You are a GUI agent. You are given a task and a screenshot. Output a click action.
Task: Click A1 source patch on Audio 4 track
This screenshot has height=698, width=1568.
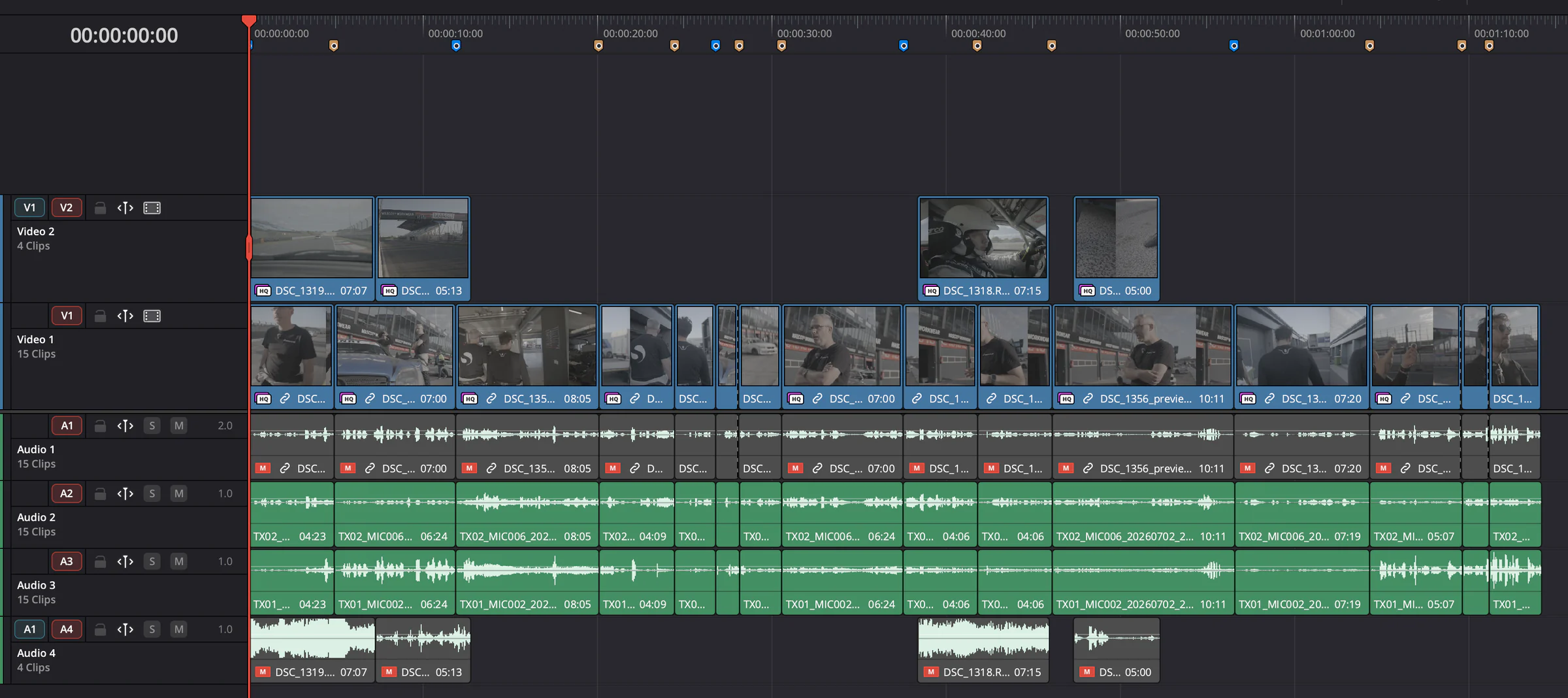tap(29, 630)
